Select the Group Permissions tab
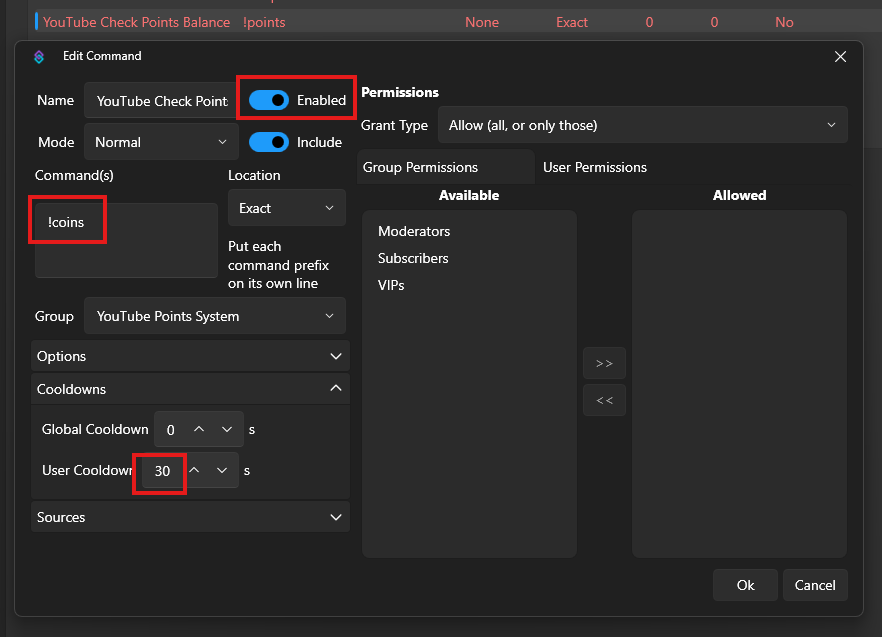Viewport: 882px width, 637px height. [x=420, y=167]
